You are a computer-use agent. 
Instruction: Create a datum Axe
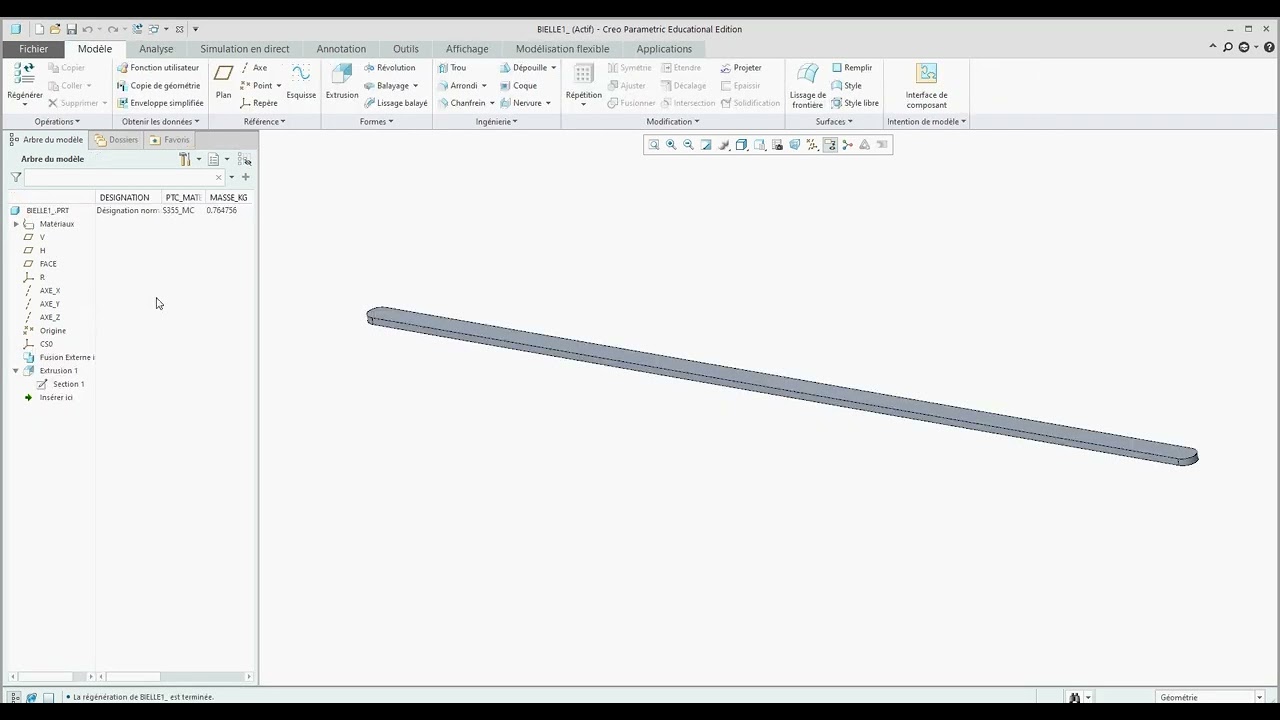click(254, 68)
